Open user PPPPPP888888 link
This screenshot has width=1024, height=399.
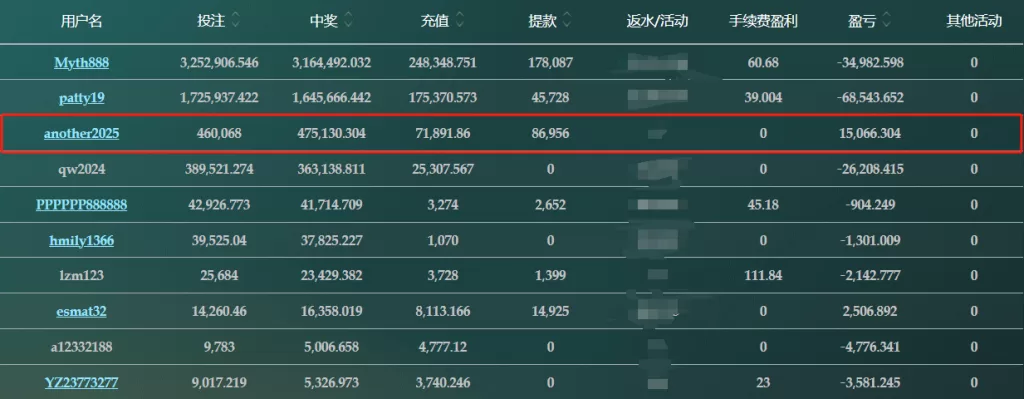[x=82, y=204]
